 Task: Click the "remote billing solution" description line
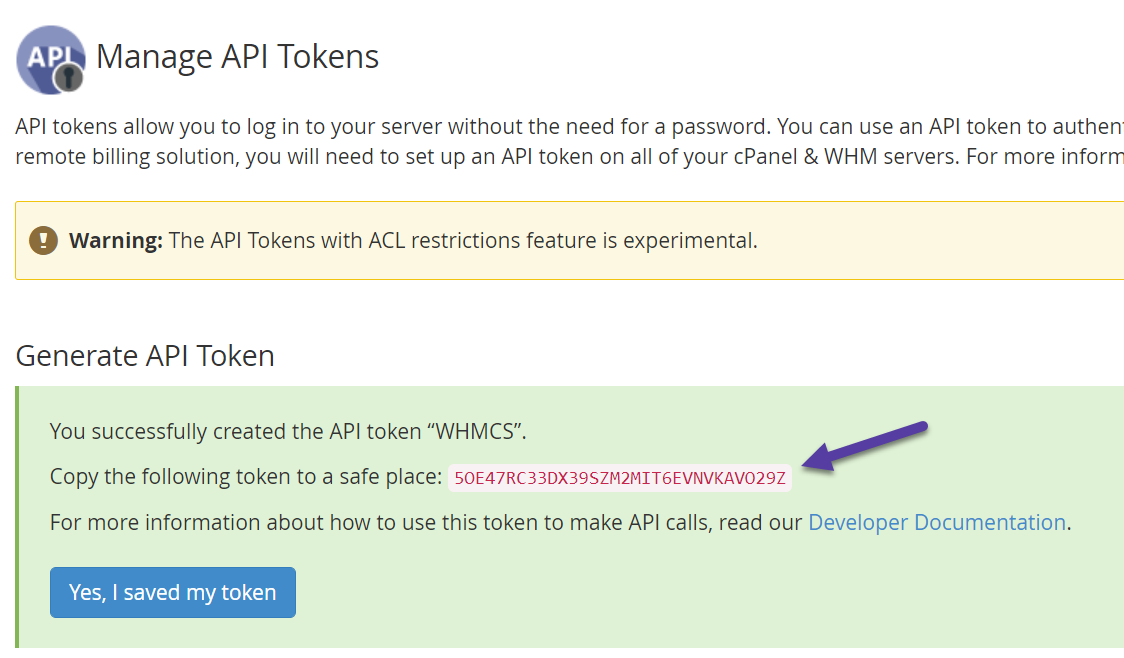(400, 158)
